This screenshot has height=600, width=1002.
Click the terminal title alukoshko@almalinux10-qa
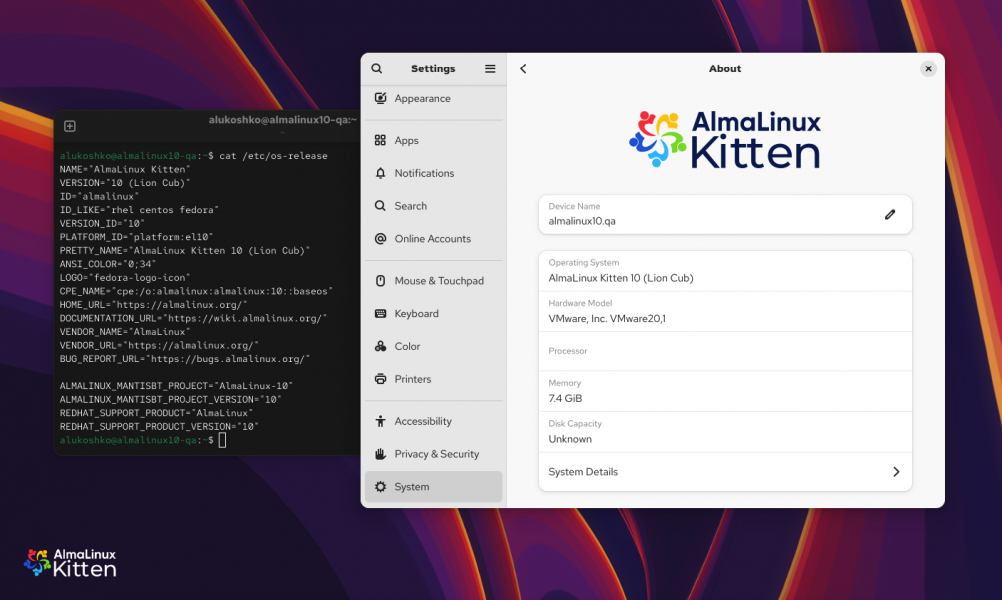tap(282, 120)
